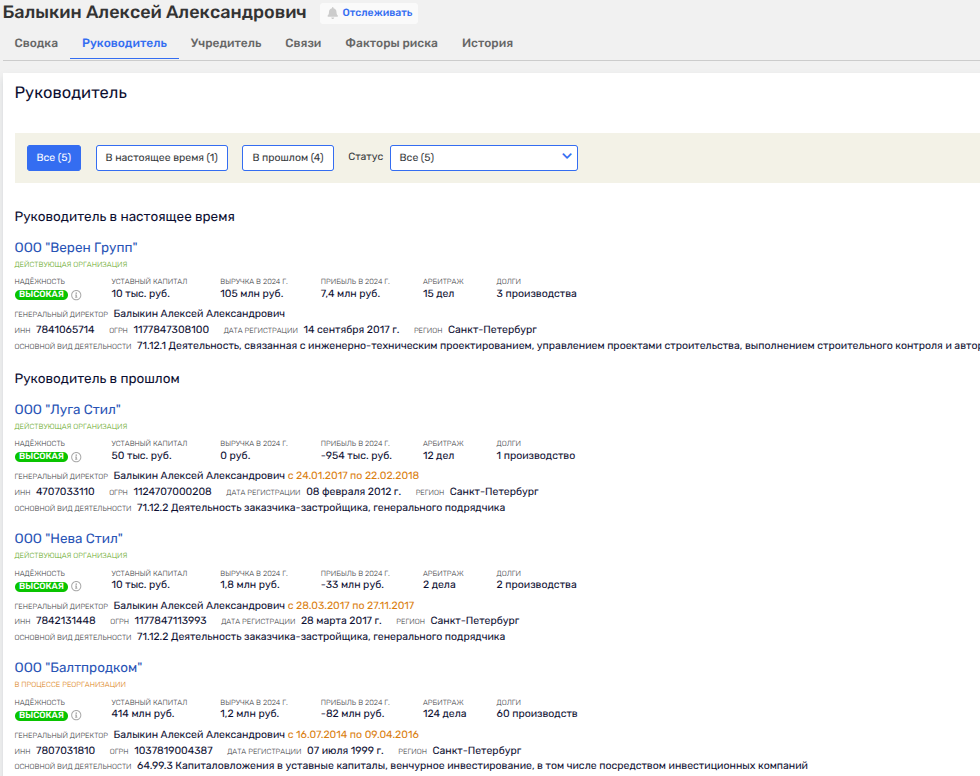
Task: Click info icon beside Луга Стил reliability badge
Action: point(76,457)
